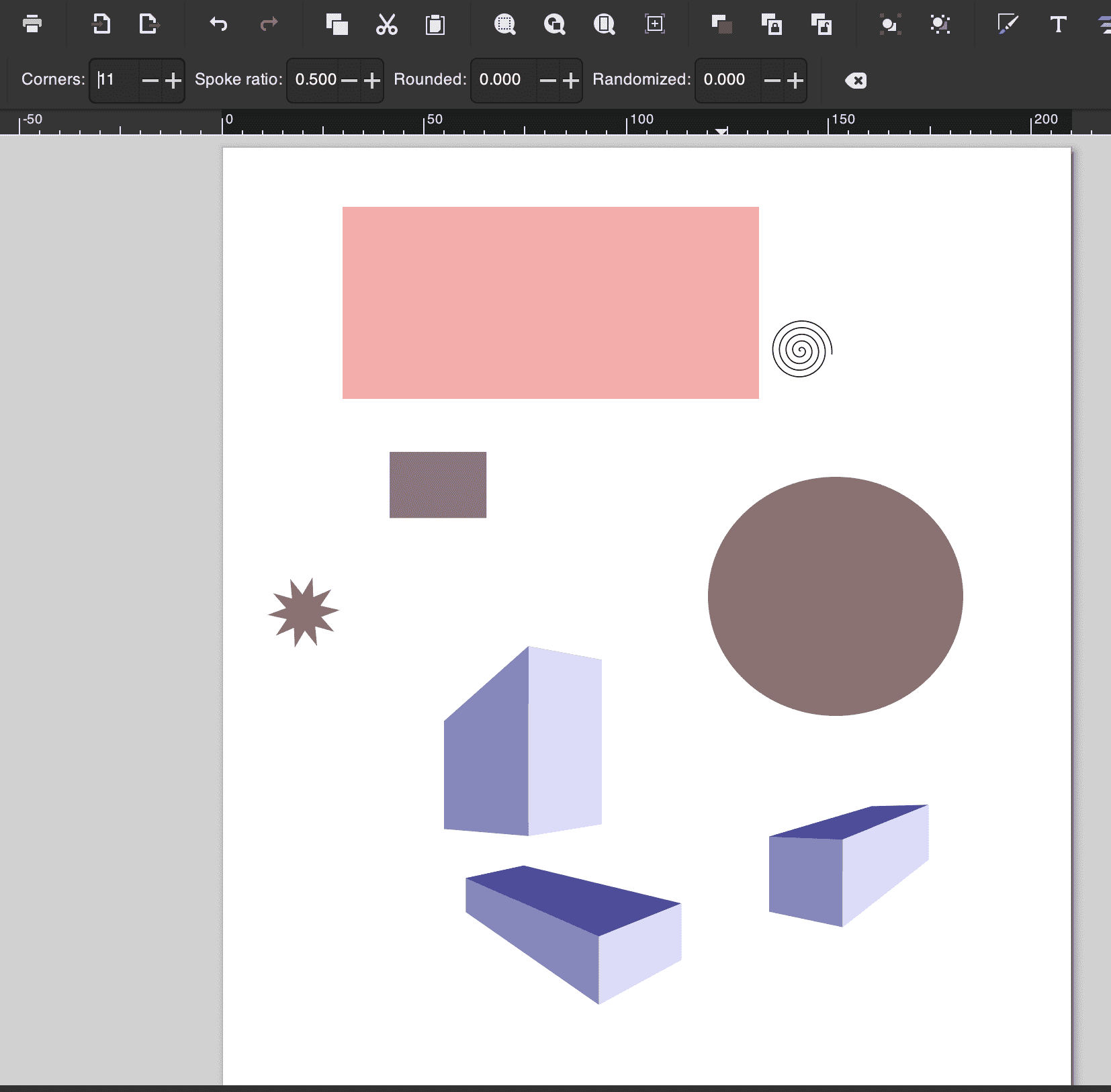The image size is (1111, 1092).
Task: Decrease the Spoke ratio value
Action: [349, 81]
